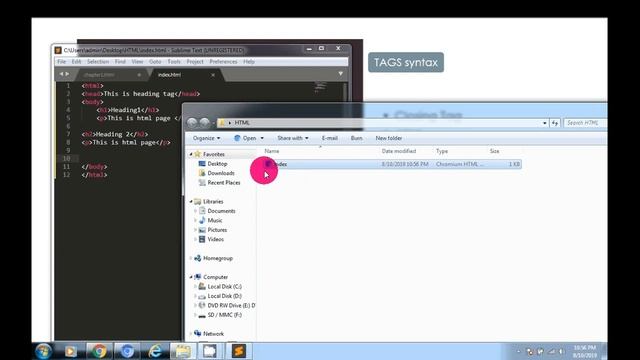Open the media player taskbar icon

70,351
